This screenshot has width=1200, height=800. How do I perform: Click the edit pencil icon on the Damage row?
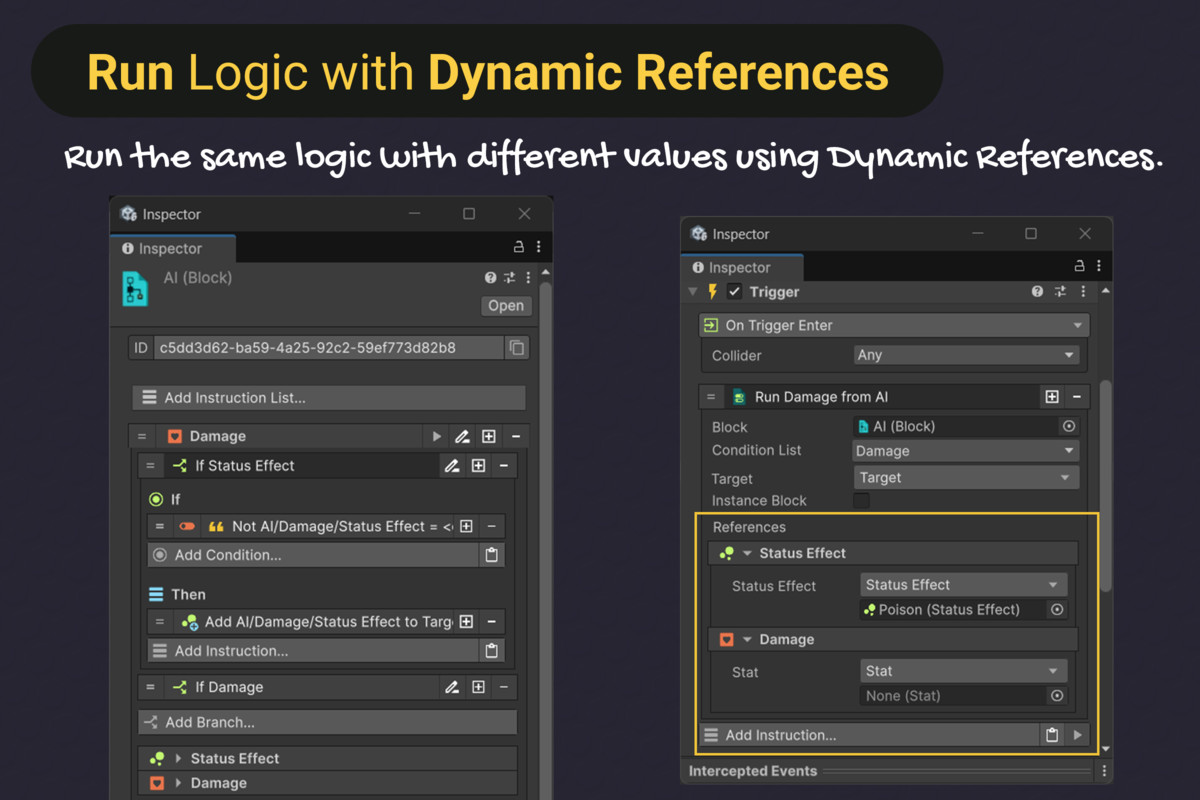tap(462, 437)
